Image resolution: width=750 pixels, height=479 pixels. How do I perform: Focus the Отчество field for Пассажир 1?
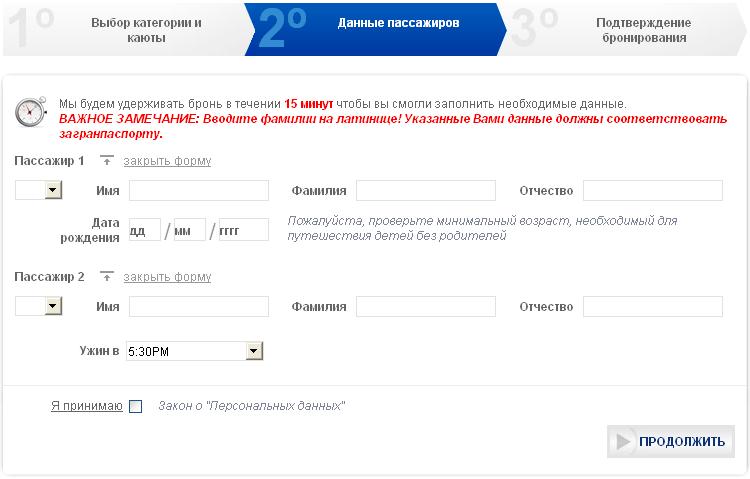(x=653, y=190)
